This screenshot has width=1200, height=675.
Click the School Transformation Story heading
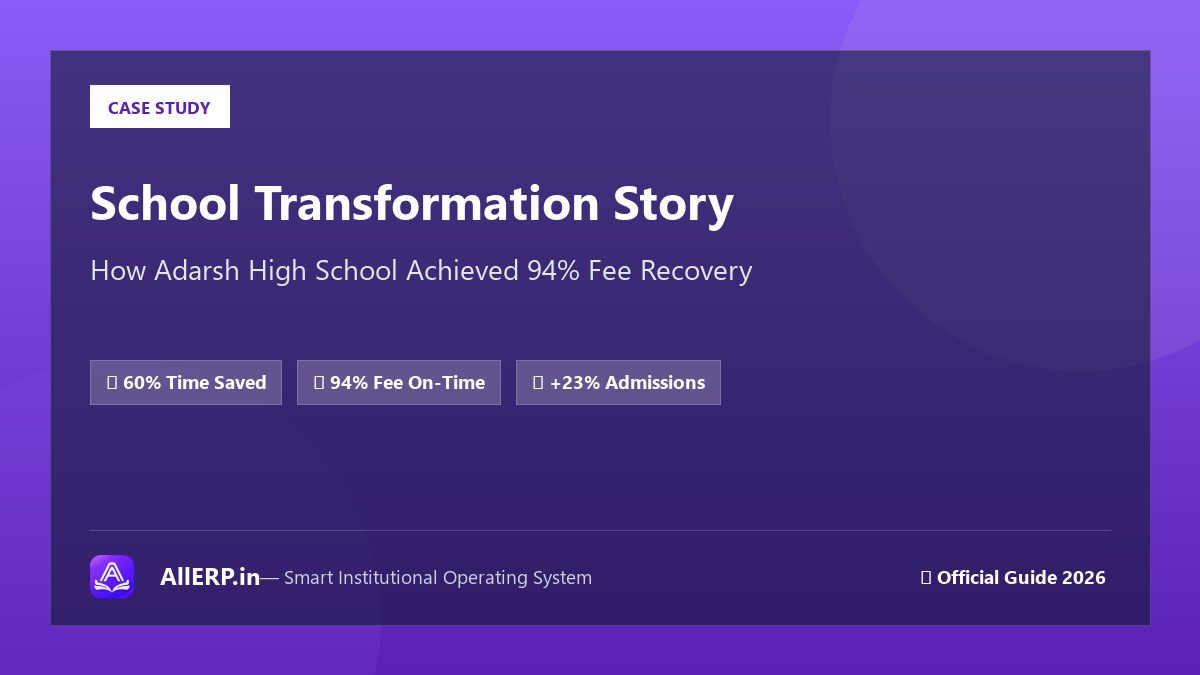(x=412, y=204)
